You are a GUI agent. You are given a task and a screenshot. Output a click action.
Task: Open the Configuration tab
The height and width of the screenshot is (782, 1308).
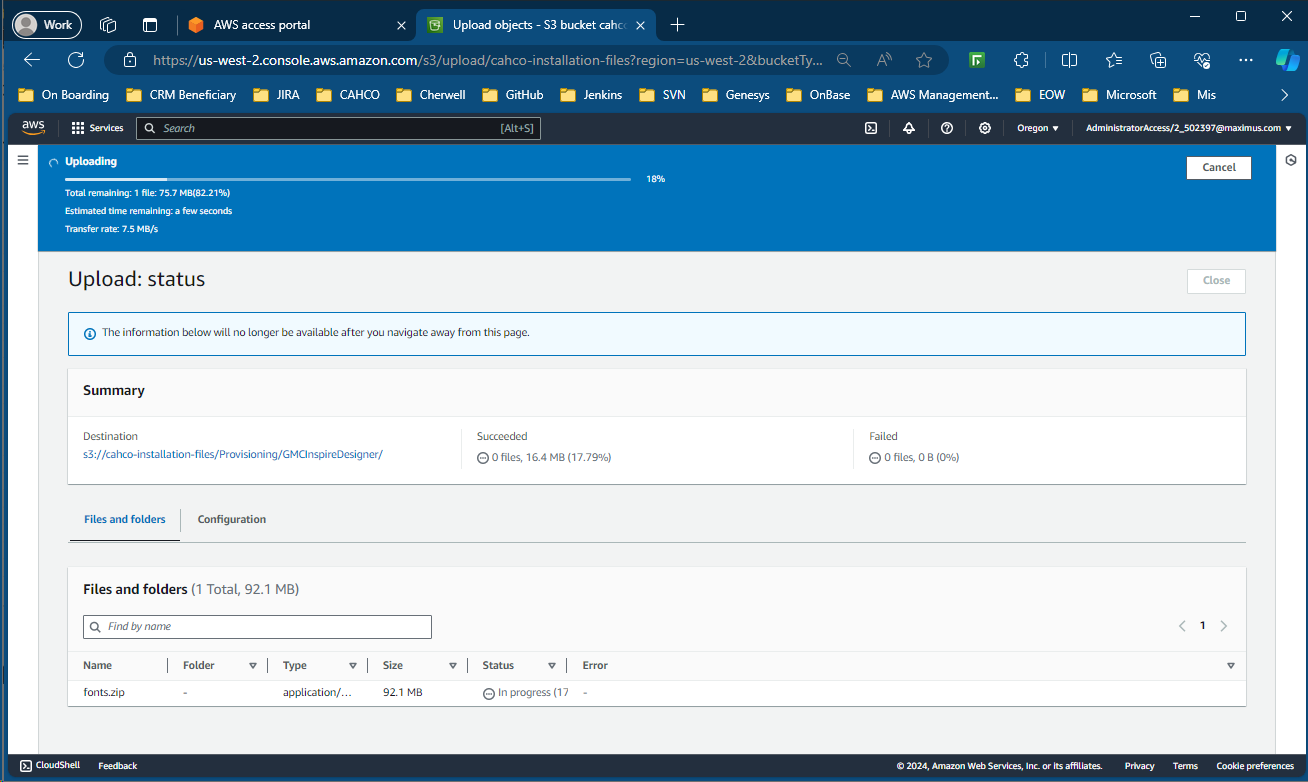[232, 520]
